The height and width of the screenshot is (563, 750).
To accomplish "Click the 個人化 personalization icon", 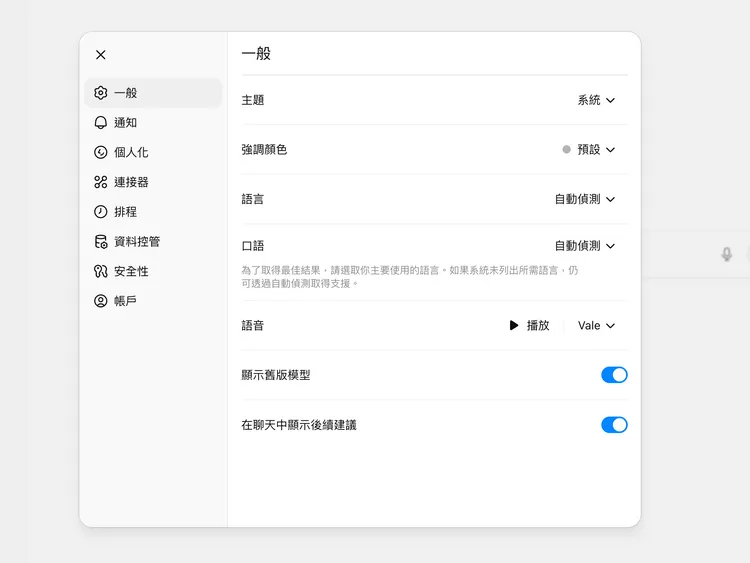I will 100,152.
